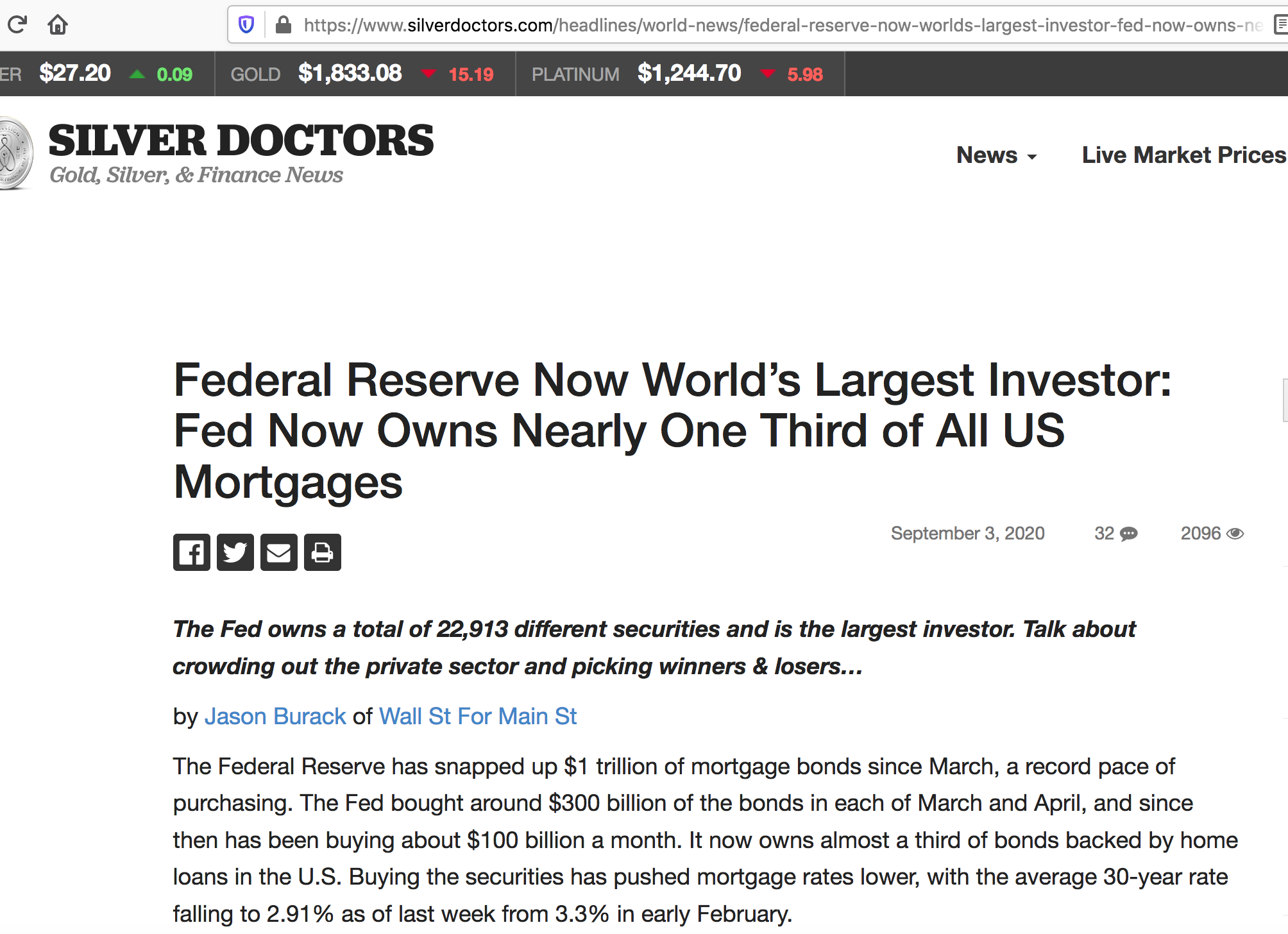Share article via Facebook icon
This screenshot has width=1288, height=934.
click(191, 552)
